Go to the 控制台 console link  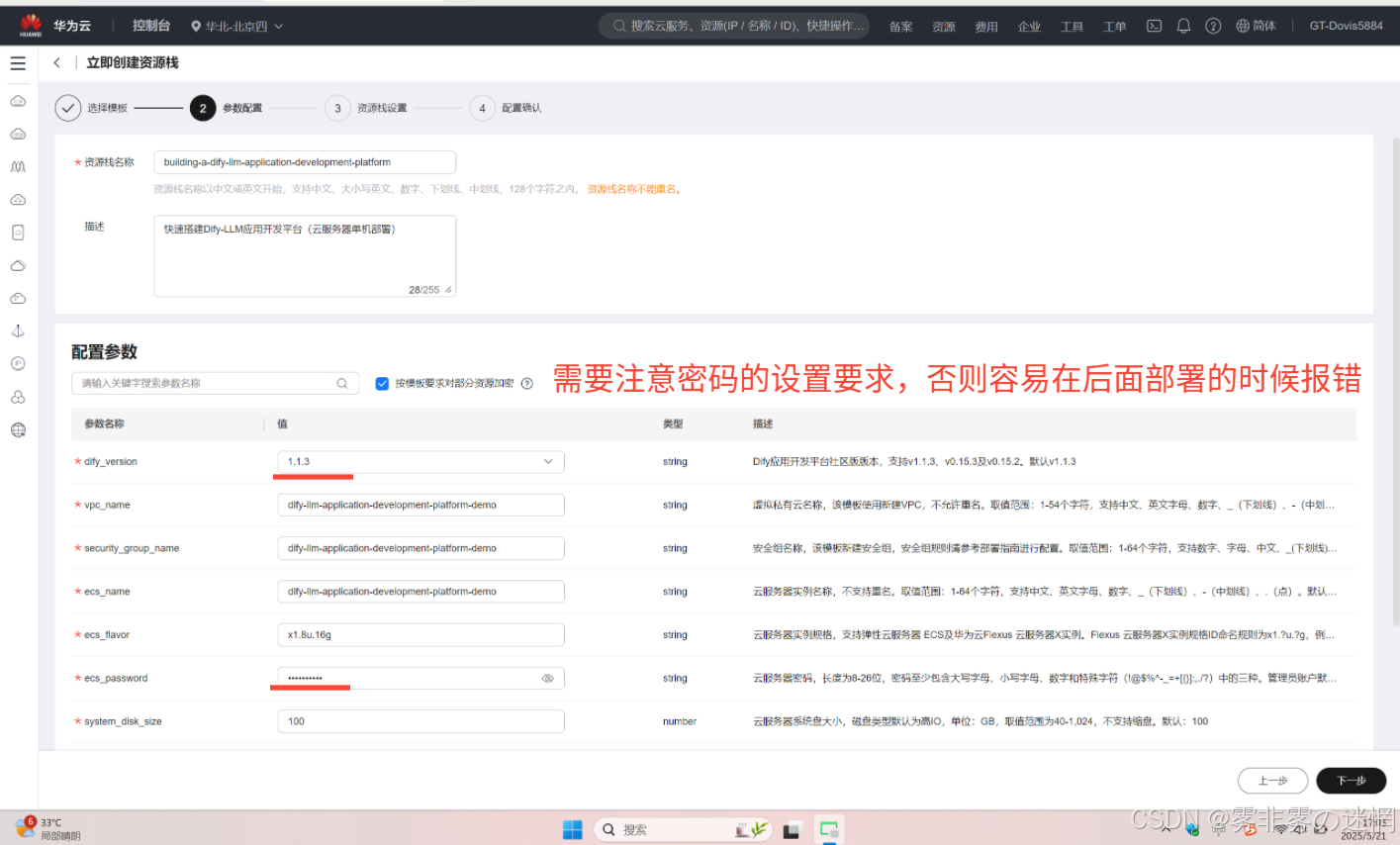(151, 26)
